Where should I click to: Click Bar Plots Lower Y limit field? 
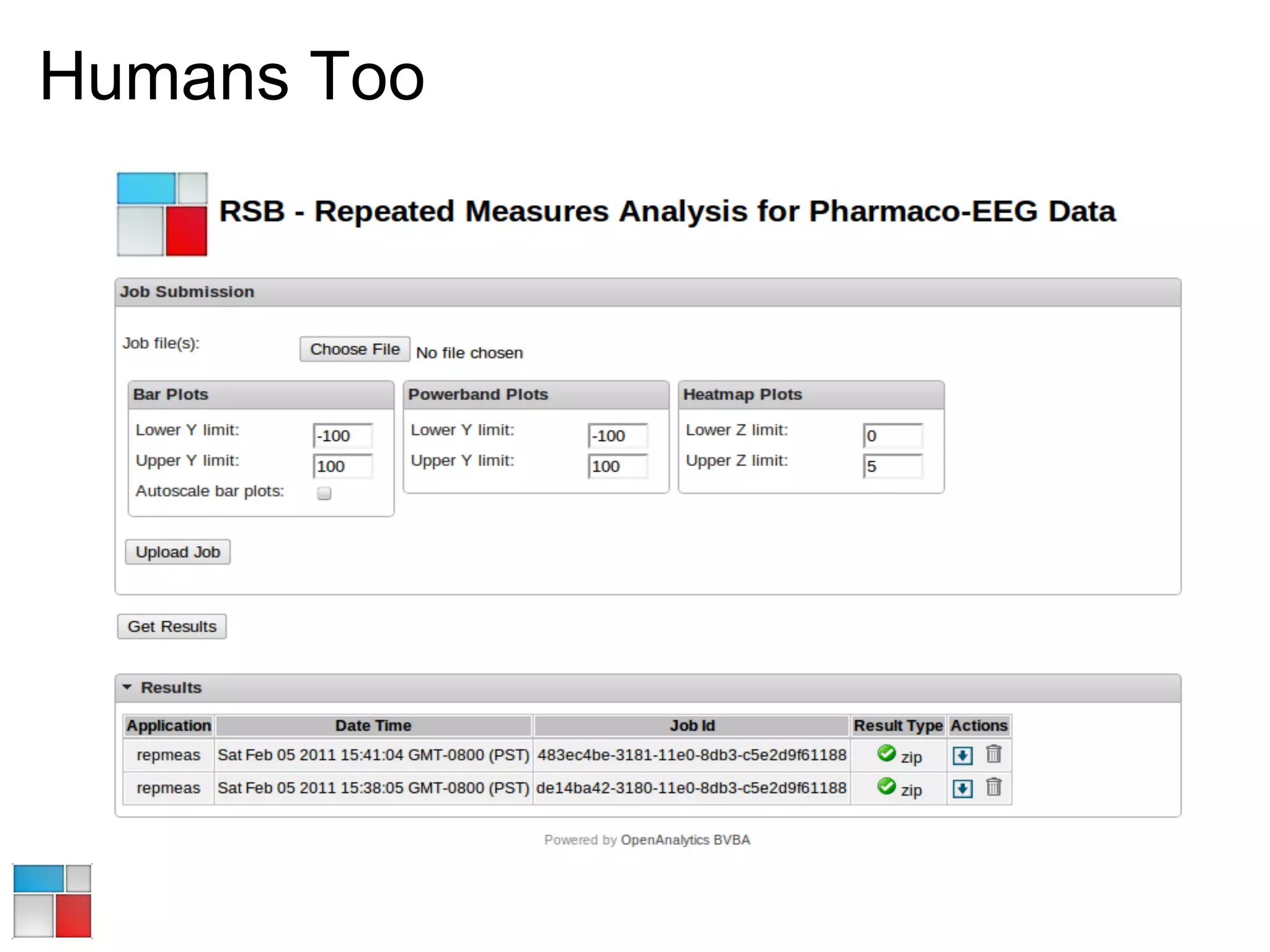[342, 436]
